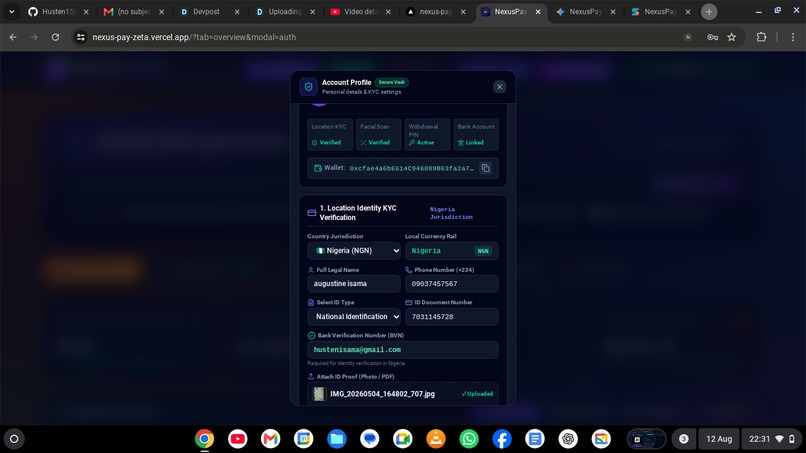Bookmark this page with the star icon

[731, 37]
